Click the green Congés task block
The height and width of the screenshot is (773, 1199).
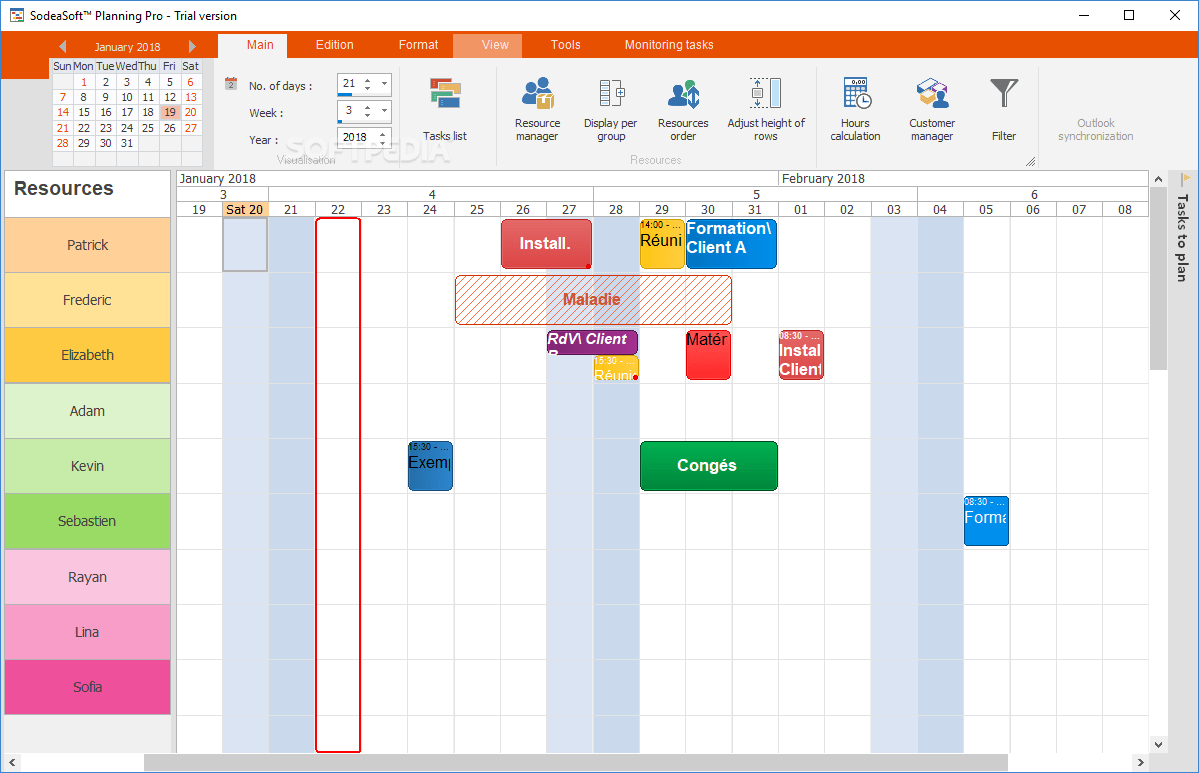[708, 466]
